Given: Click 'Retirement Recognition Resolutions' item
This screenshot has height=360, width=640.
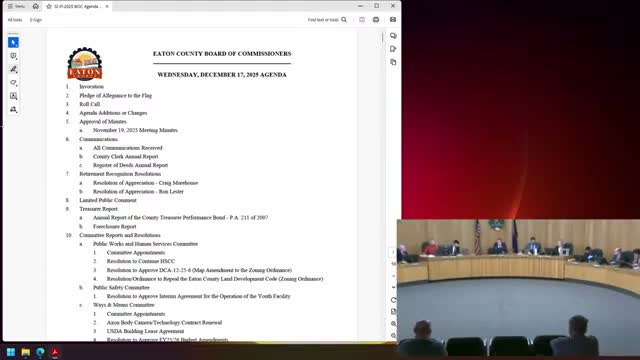Looking at the screenshot, I should click(x=120, y=174).
